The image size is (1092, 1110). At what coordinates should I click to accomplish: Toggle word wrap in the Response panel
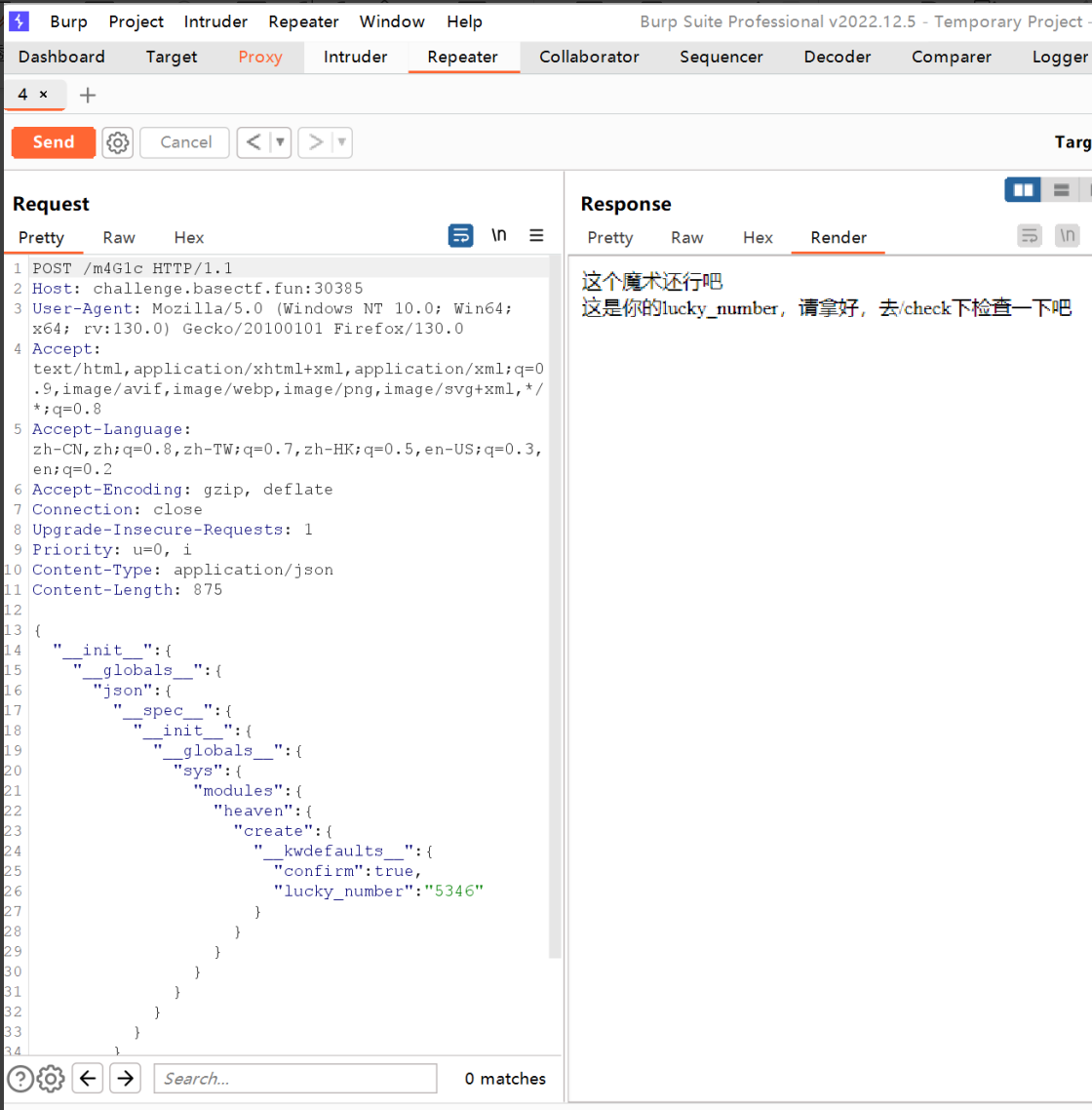click(x=1029, y=235)
